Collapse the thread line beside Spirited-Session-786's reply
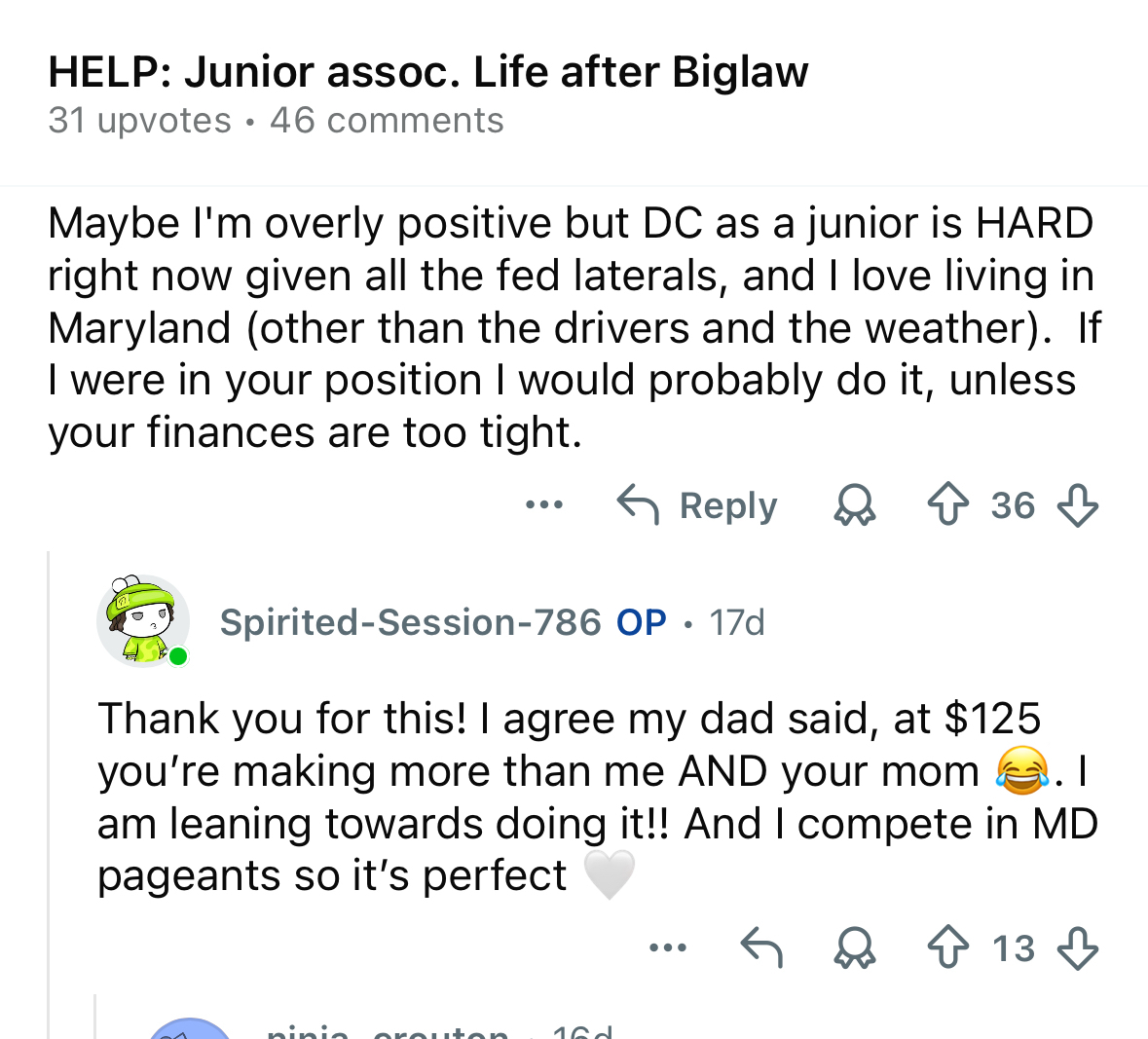 click(49, 779)
